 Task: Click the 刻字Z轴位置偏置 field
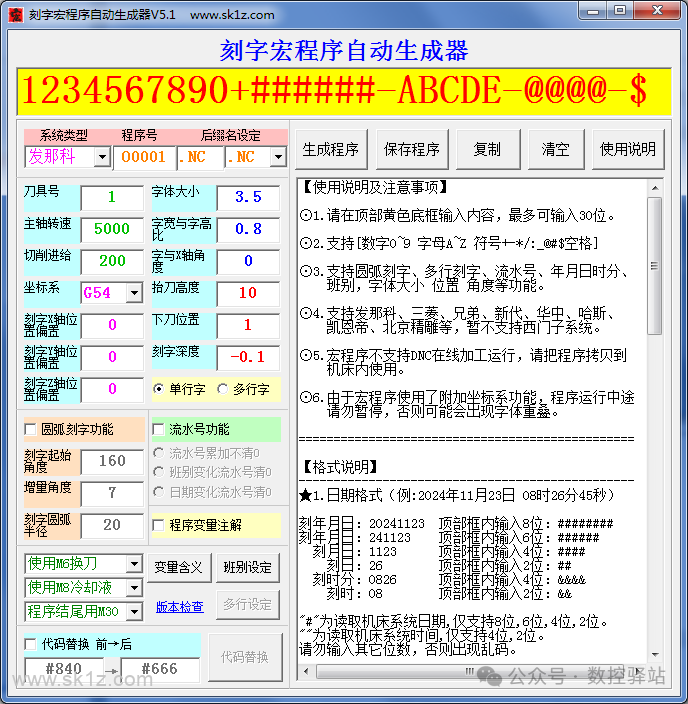tap(112, 389)
